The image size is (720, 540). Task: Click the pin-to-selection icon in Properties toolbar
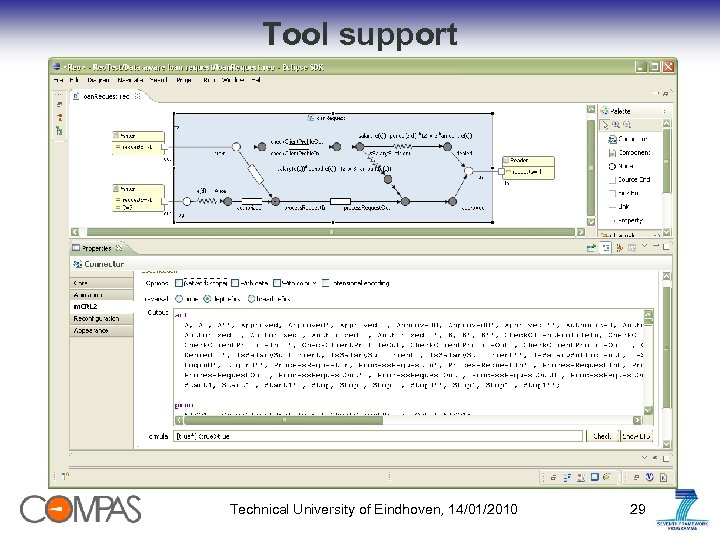coord(591,248)
